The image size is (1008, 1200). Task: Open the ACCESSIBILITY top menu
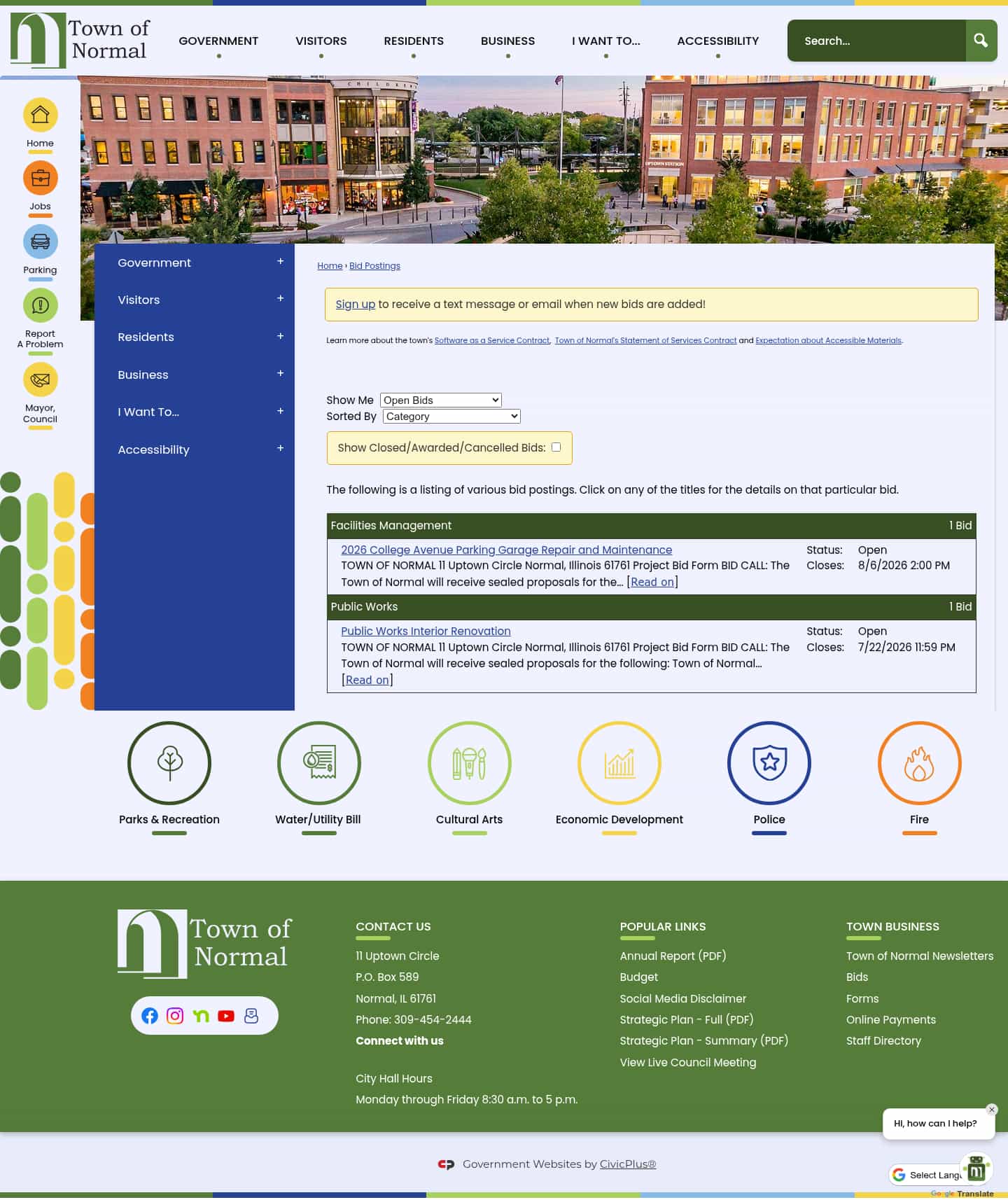coord(717,41)
